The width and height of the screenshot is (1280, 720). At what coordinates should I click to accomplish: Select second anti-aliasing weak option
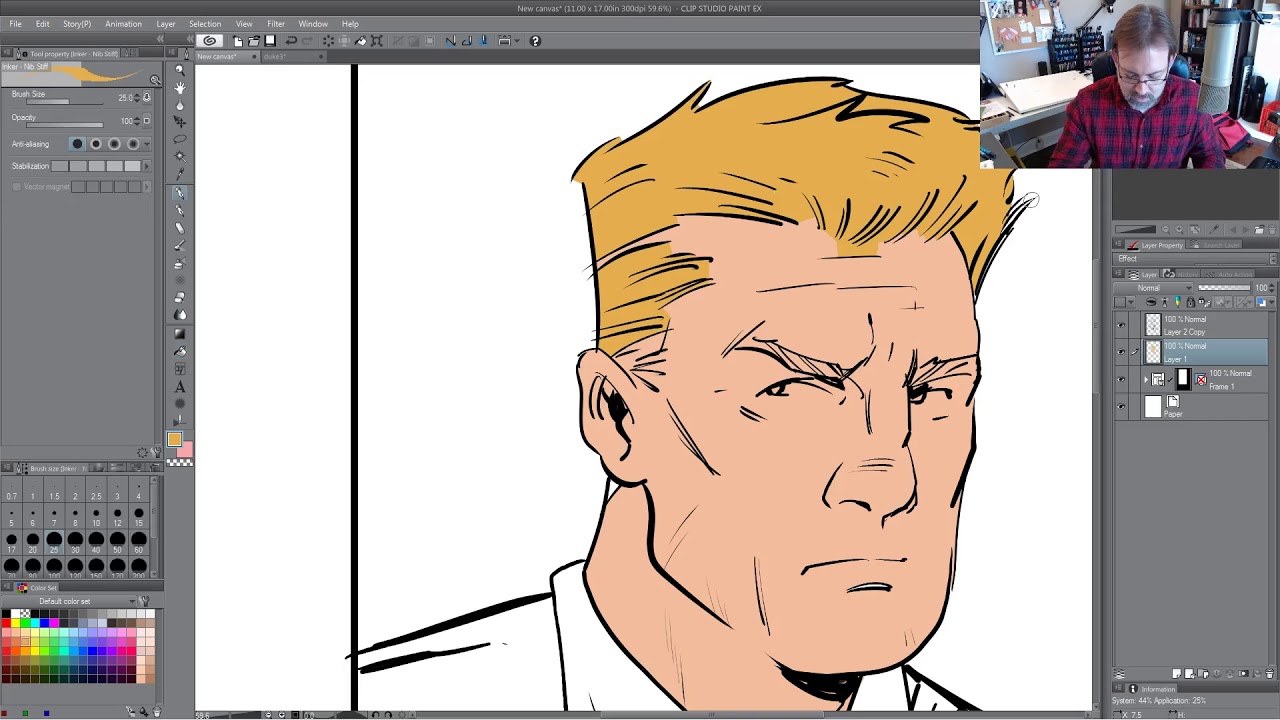(96, 144)
